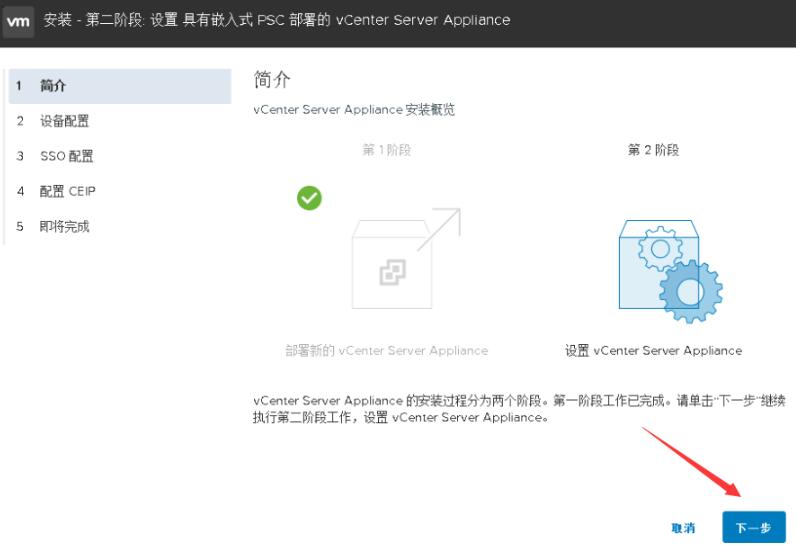Click the stage 2 gears setup icon
The height and width of the screenshot is (558, 796).
[671, 271]
